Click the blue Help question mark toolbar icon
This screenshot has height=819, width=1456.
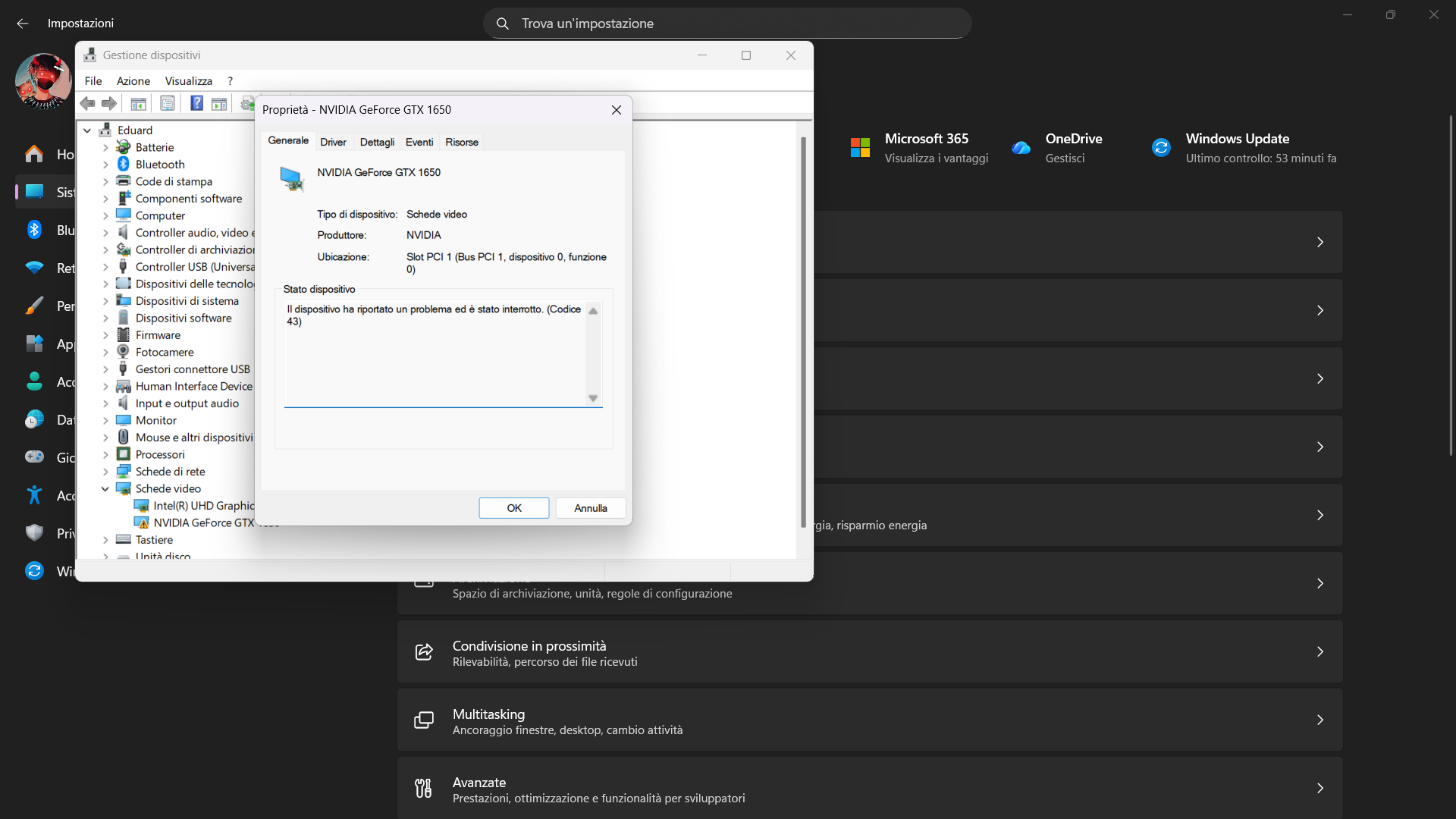point(196,103)
